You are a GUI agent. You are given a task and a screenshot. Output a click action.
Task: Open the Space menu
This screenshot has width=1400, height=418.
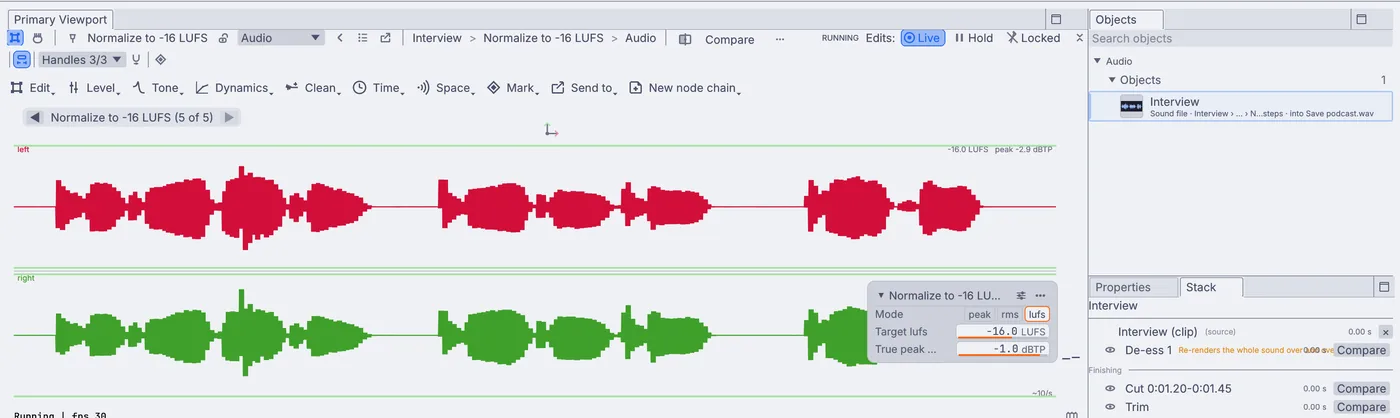[446, 88]
